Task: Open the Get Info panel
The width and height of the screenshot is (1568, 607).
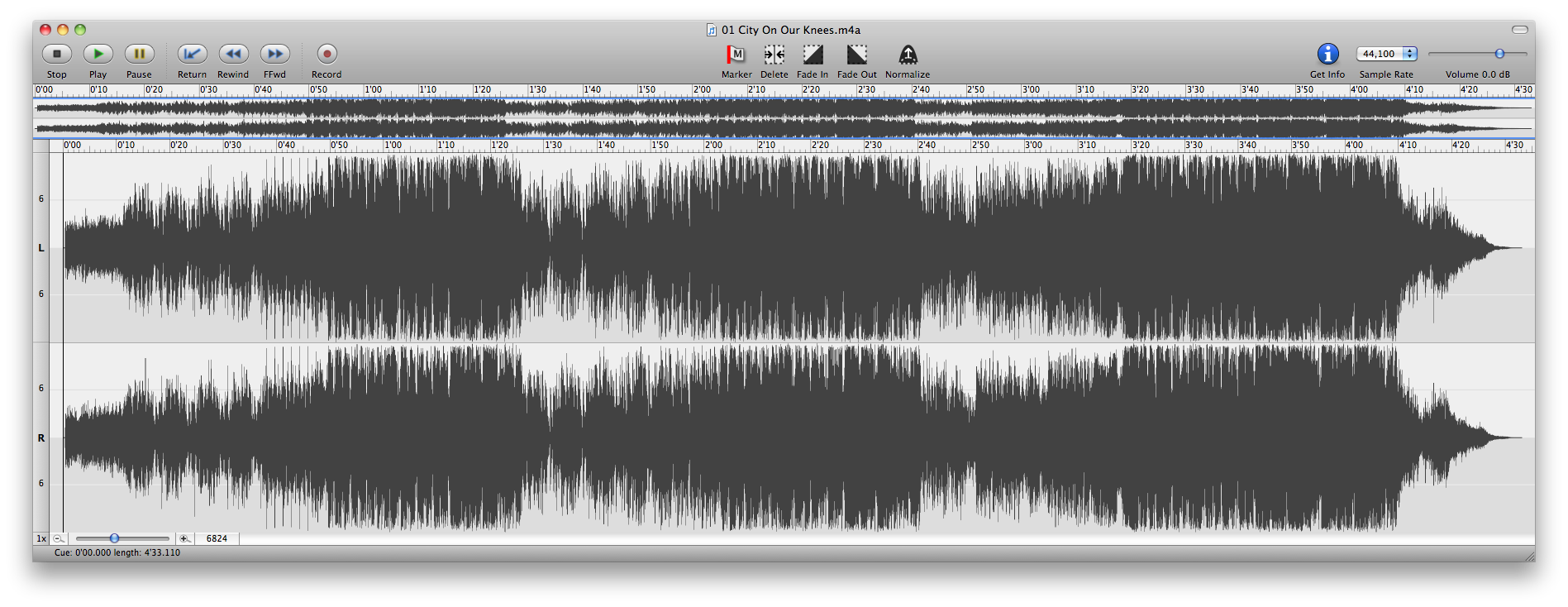Action: click(x=1327, y=54)
